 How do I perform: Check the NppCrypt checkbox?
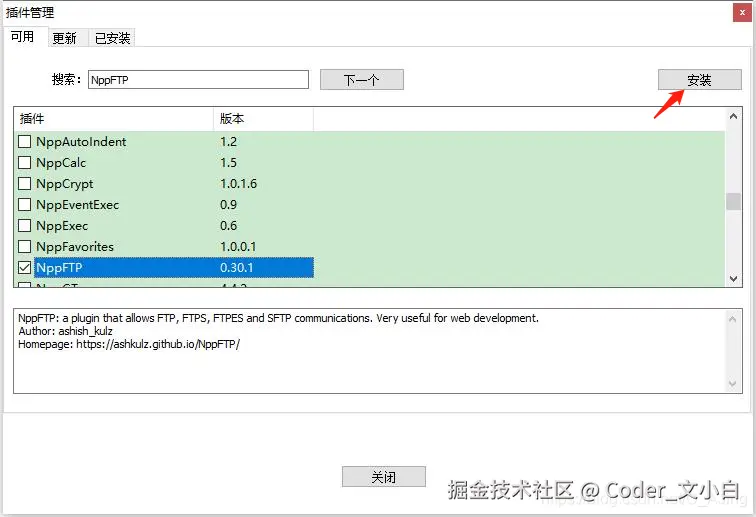[x=25, y=184]
